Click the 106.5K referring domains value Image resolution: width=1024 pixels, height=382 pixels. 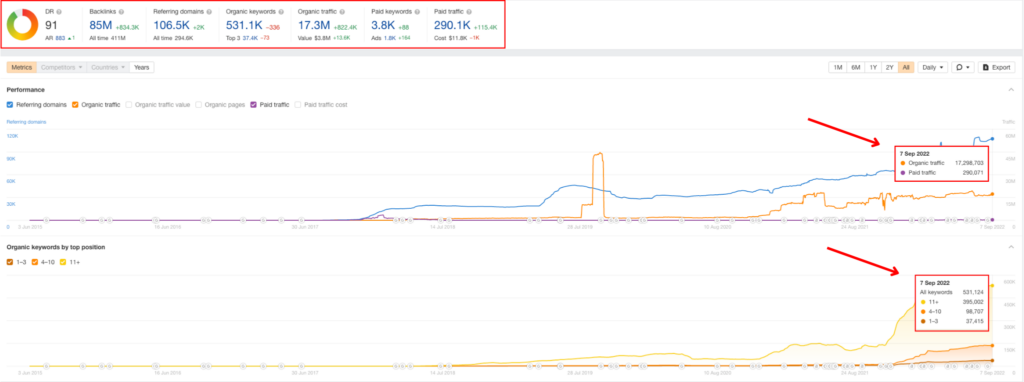pyautogui.click(x=172, y=25)
